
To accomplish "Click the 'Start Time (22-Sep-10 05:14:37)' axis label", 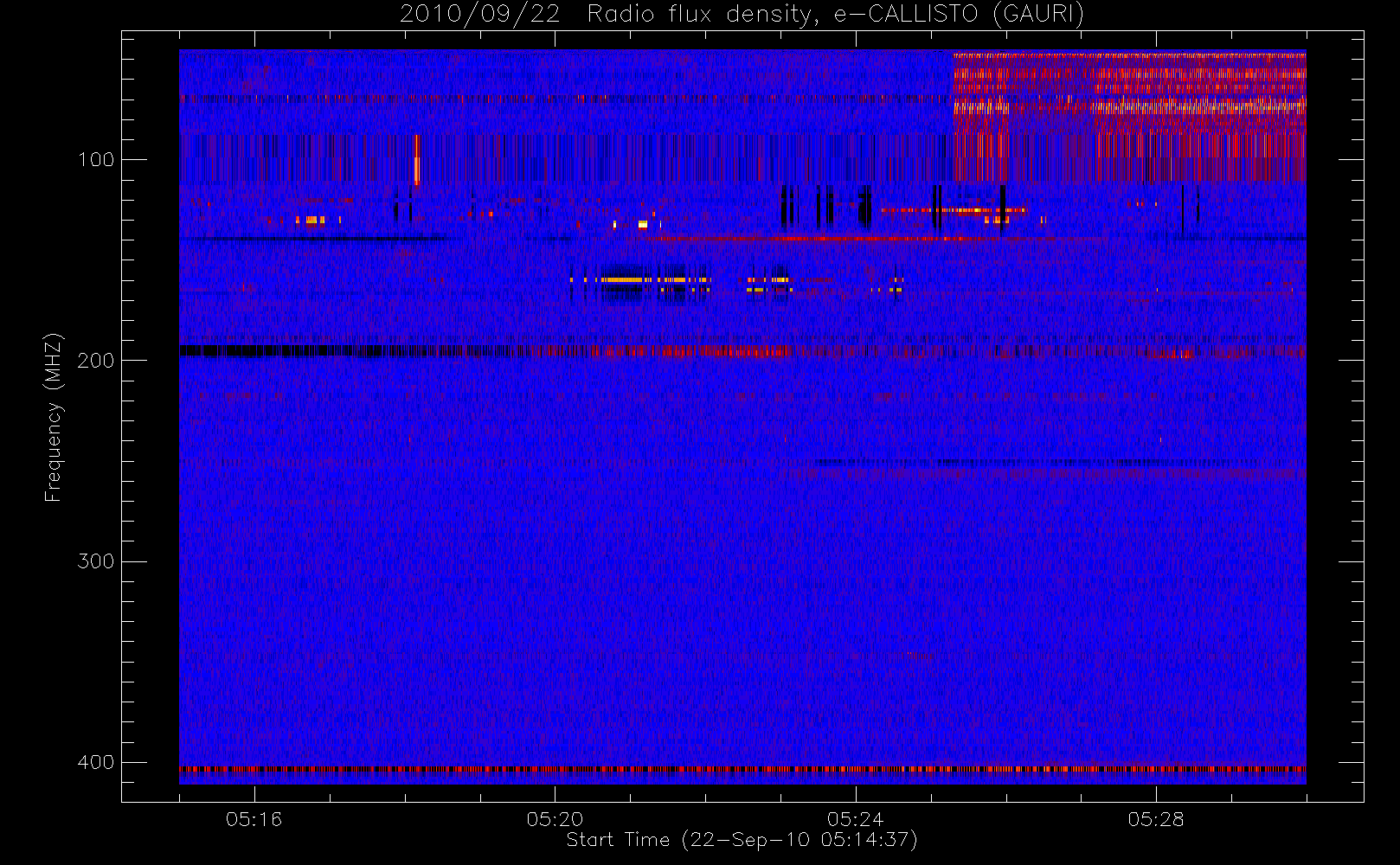I will [742, 840].
